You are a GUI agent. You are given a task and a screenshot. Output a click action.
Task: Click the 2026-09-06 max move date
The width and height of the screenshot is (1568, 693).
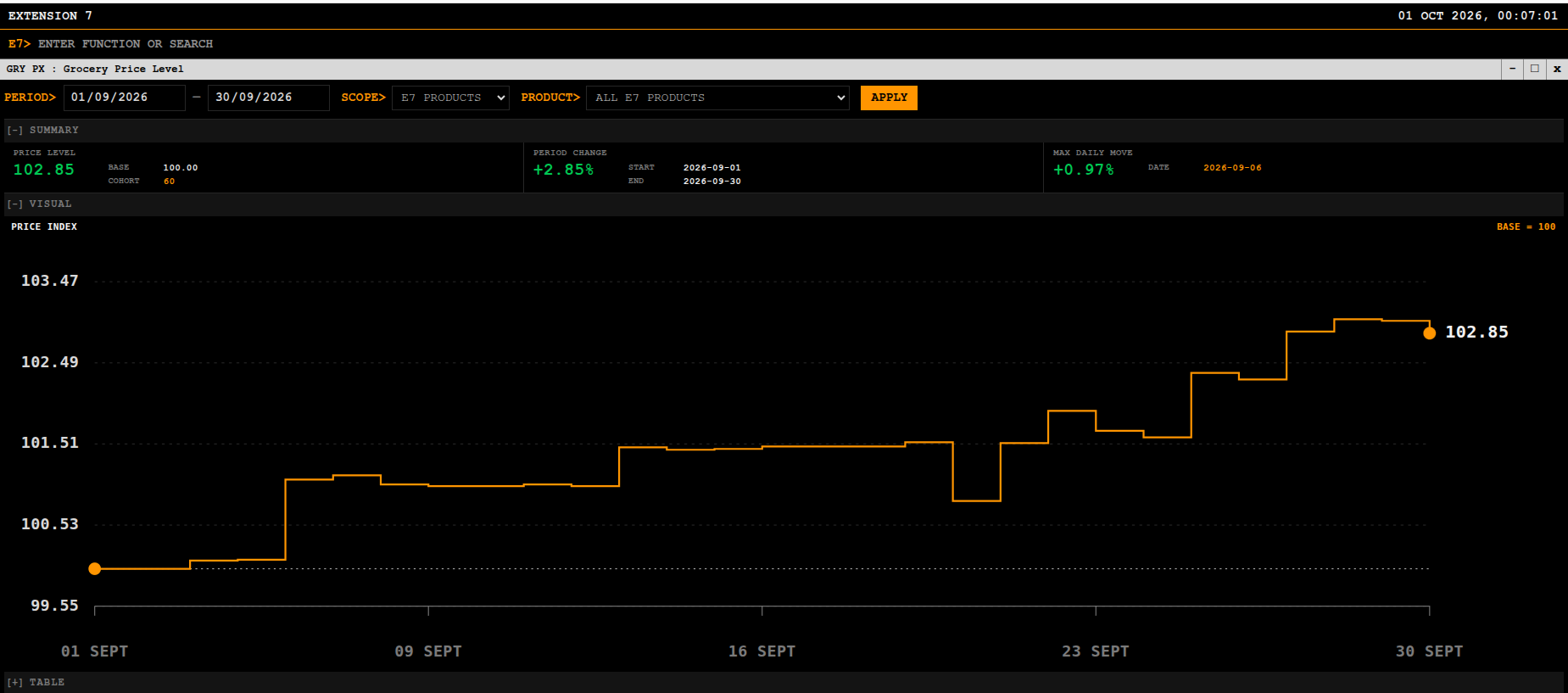coord(1232,168)
